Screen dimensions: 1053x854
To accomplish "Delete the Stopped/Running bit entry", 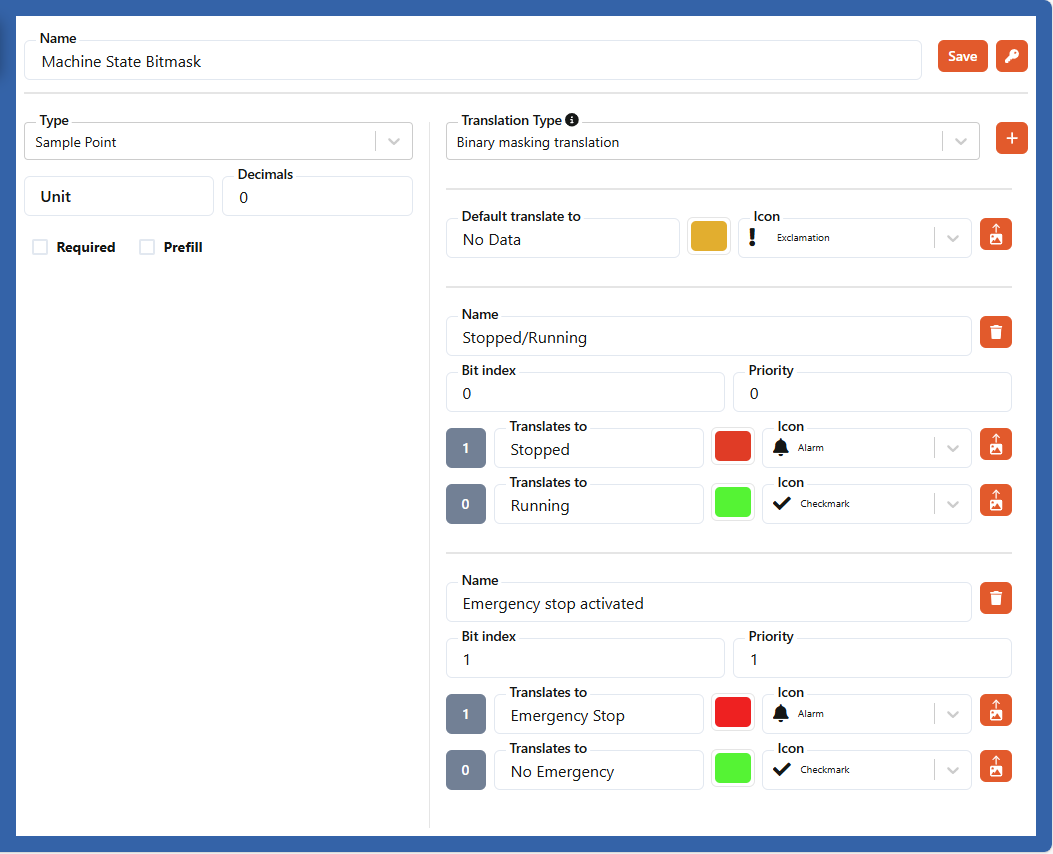I will coord(995,332).
